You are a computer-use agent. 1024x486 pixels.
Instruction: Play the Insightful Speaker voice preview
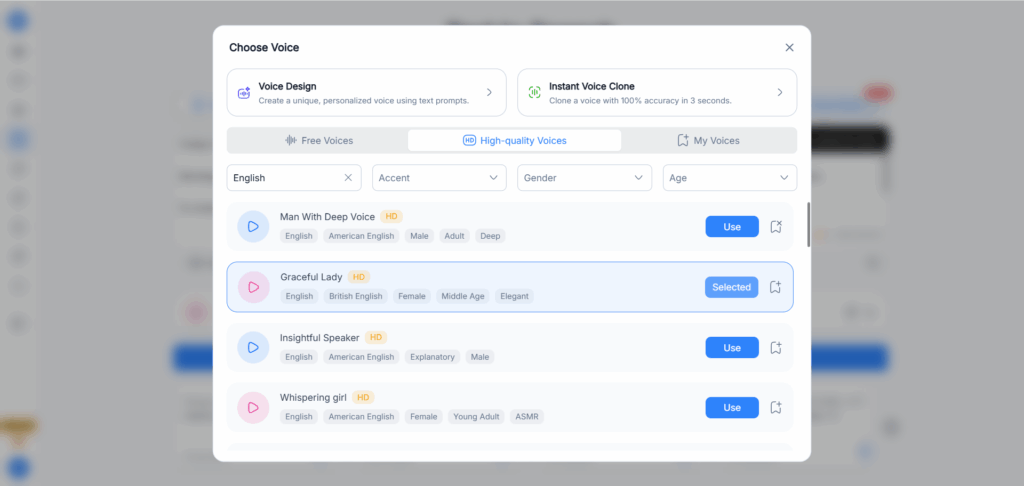253,348
